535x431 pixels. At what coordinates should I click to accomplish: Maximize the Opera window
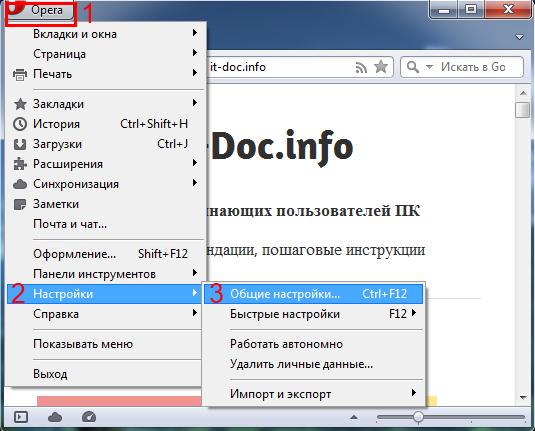tap(471, 9)
